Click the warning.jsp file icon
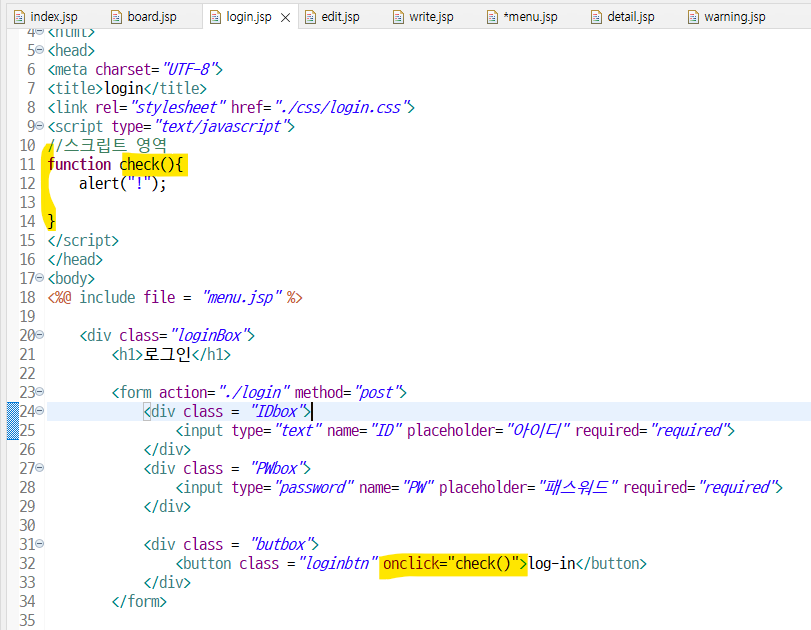 [x=693, y=18]
